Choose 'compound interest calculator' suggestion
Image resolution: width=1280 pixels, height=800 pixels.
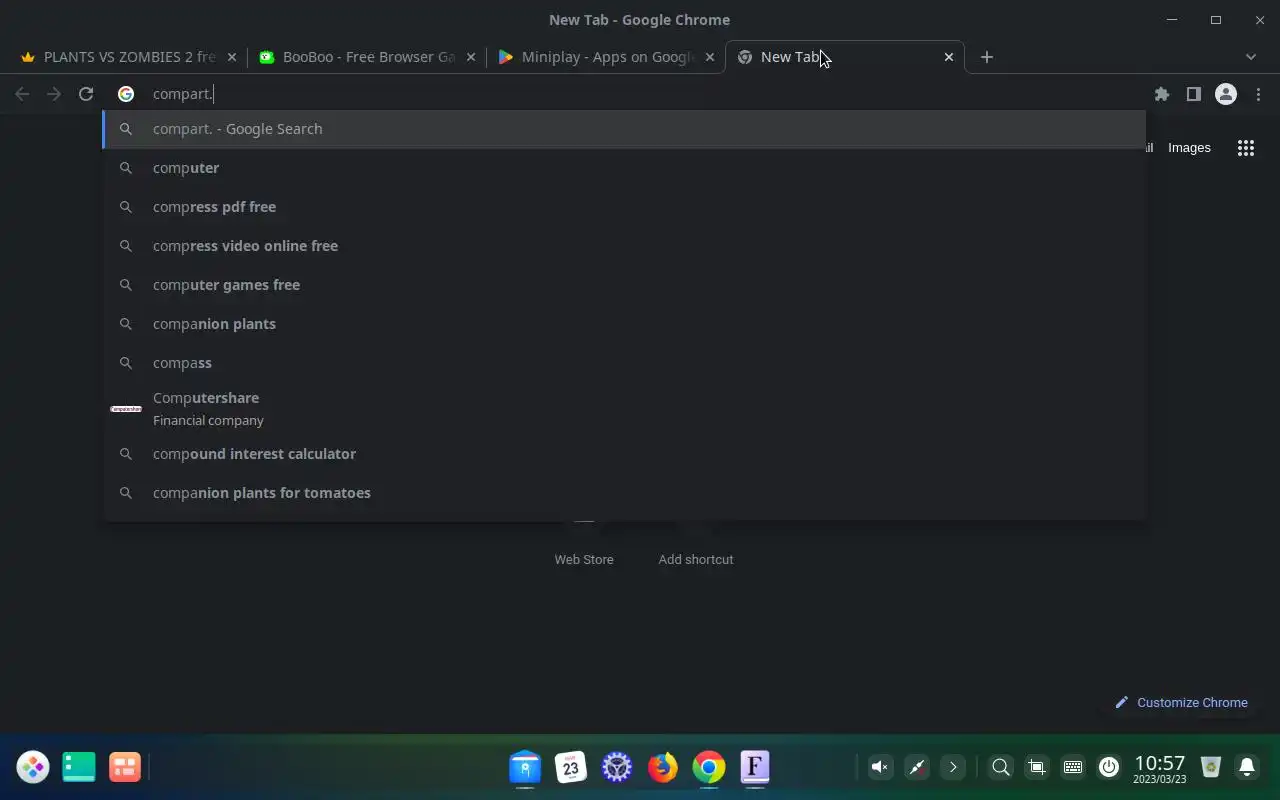(624, 454)
